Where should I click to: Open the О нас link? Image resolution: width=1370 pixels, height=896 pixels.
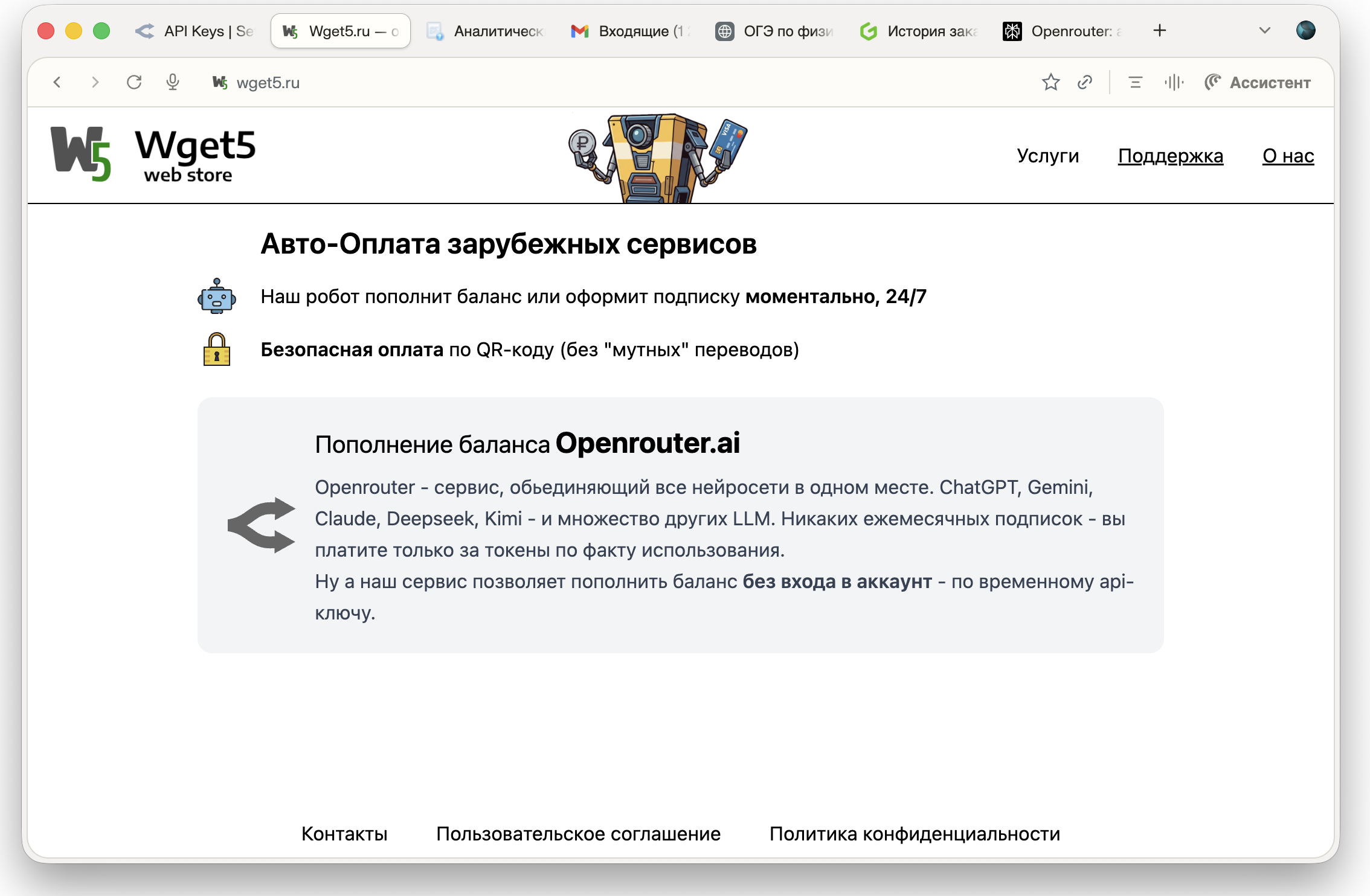point(1288,156)
